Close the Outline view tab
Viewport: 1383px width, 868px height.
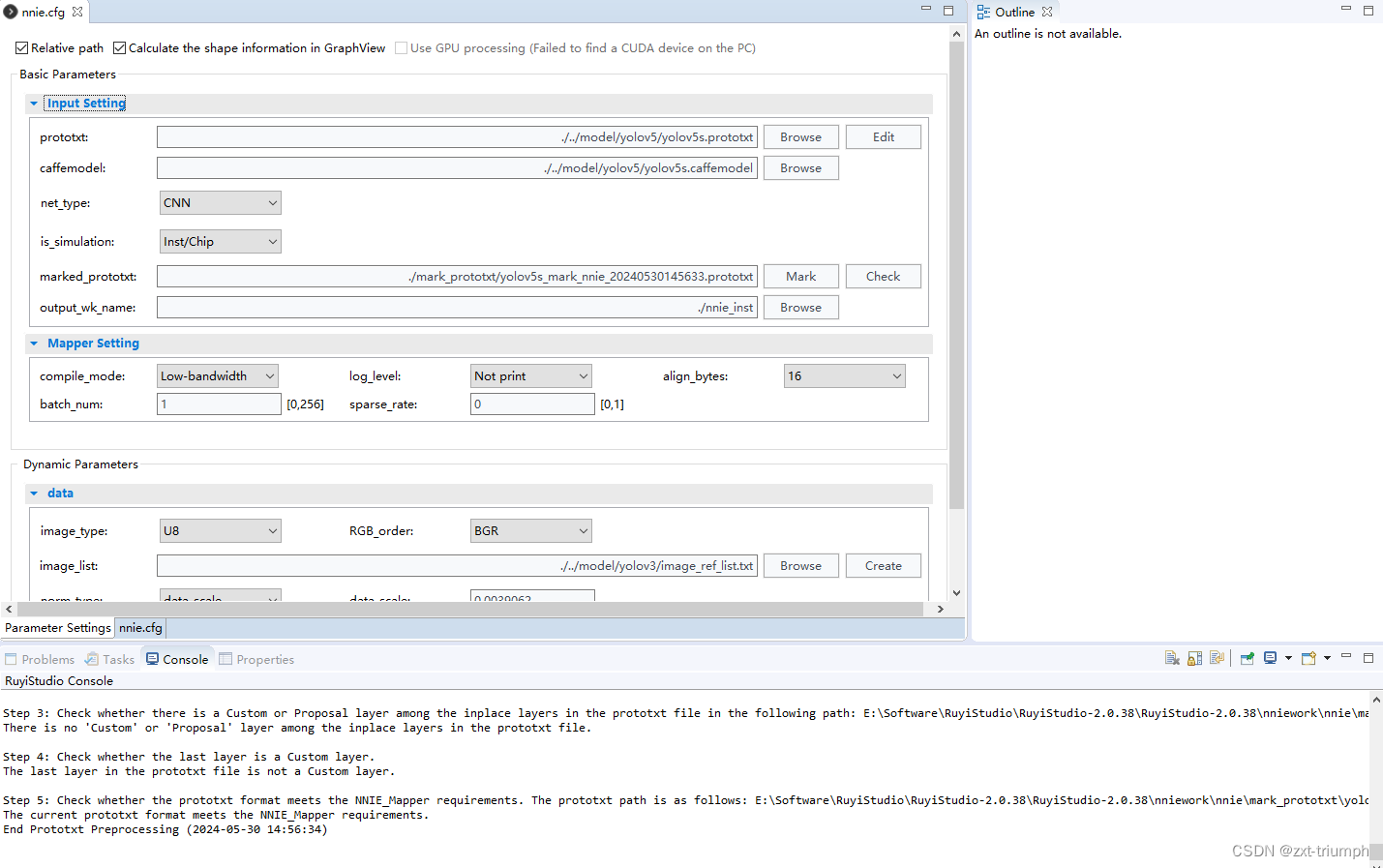pos(1047,12)
